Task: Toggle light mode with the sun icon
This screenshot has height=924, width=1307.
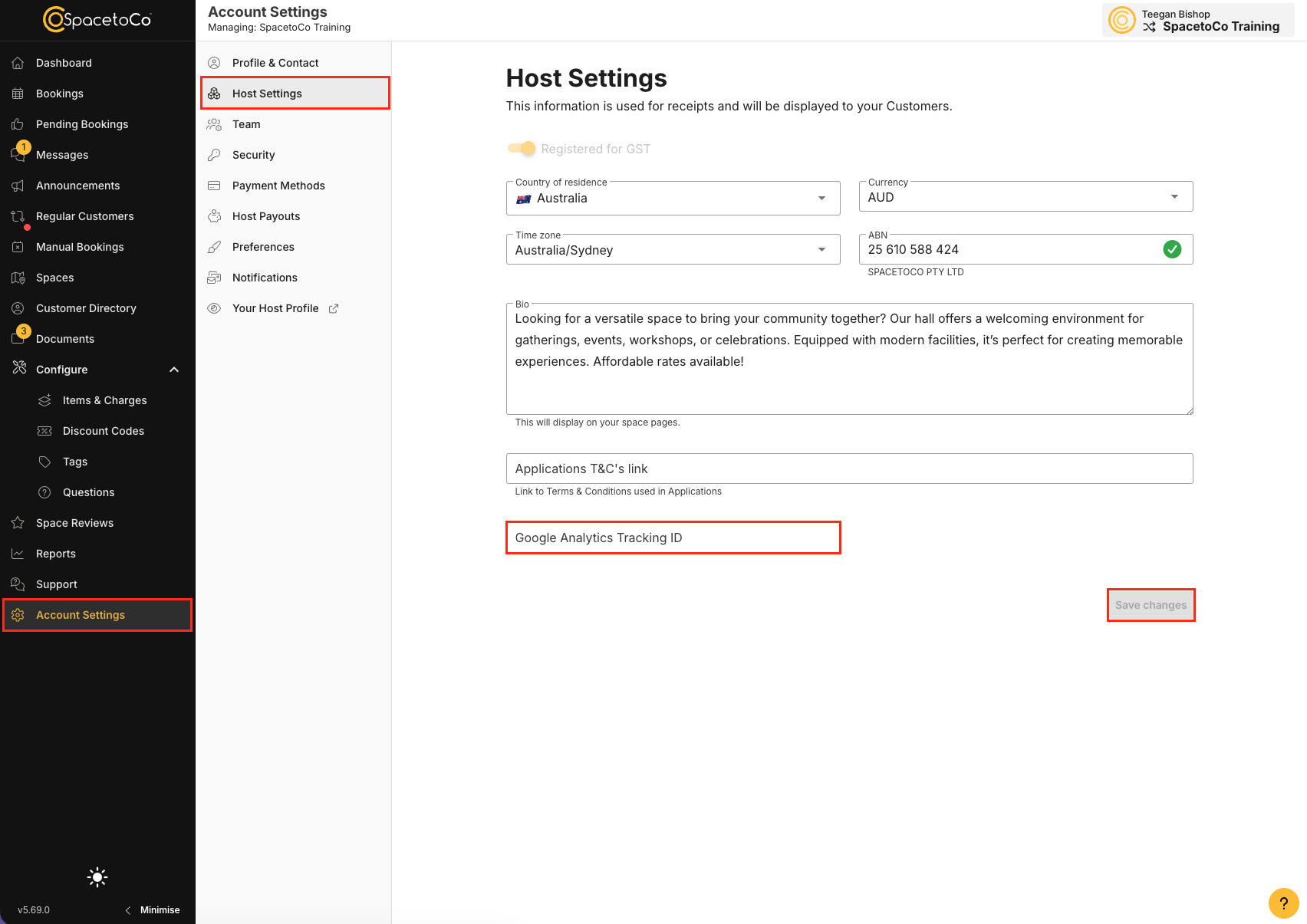Action: [x=97, y=877]
